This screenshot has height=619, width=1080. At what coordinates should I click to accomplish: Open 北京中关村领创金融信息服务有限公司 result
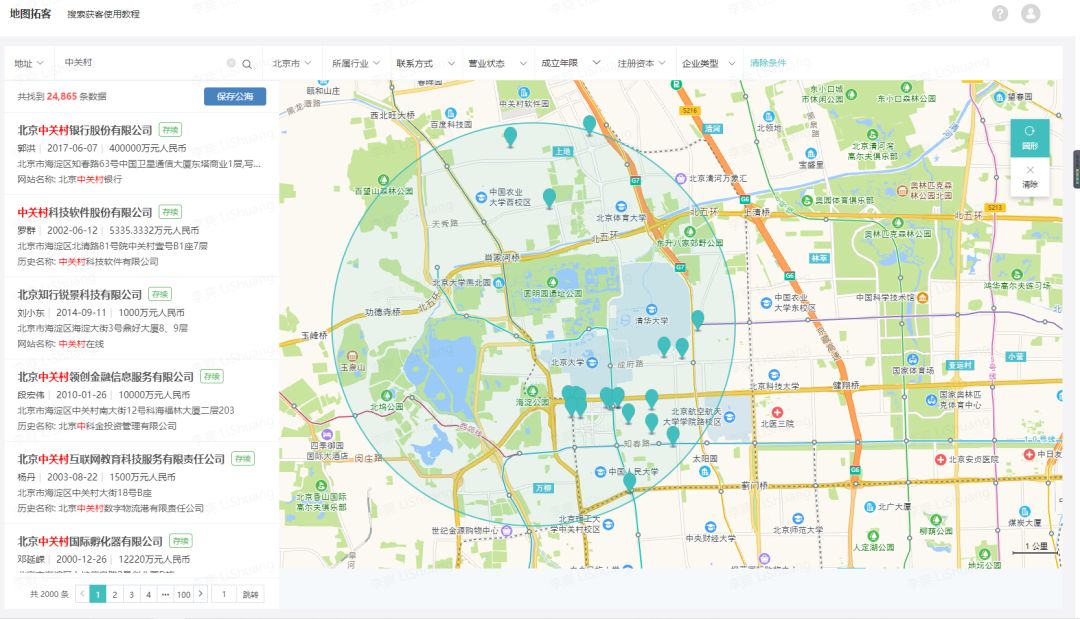tap(105, 377)
